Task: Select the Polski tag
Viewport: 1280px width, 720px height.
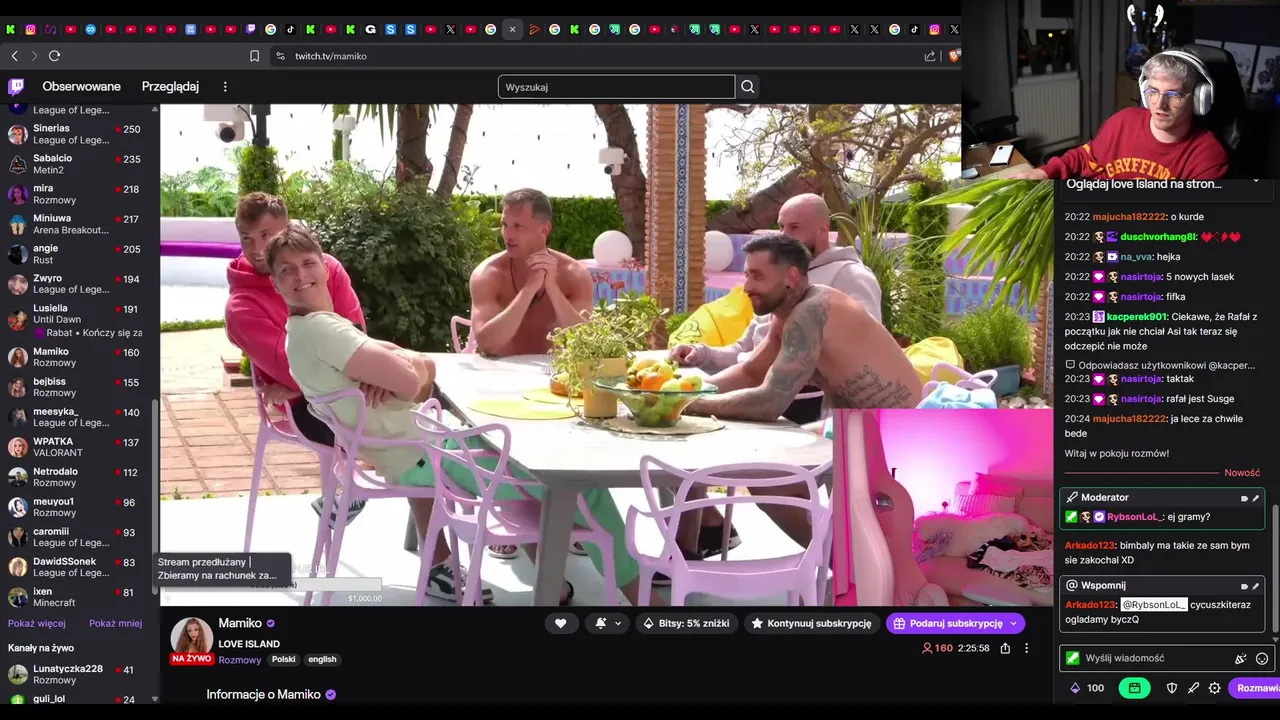Action: (284, 660)
